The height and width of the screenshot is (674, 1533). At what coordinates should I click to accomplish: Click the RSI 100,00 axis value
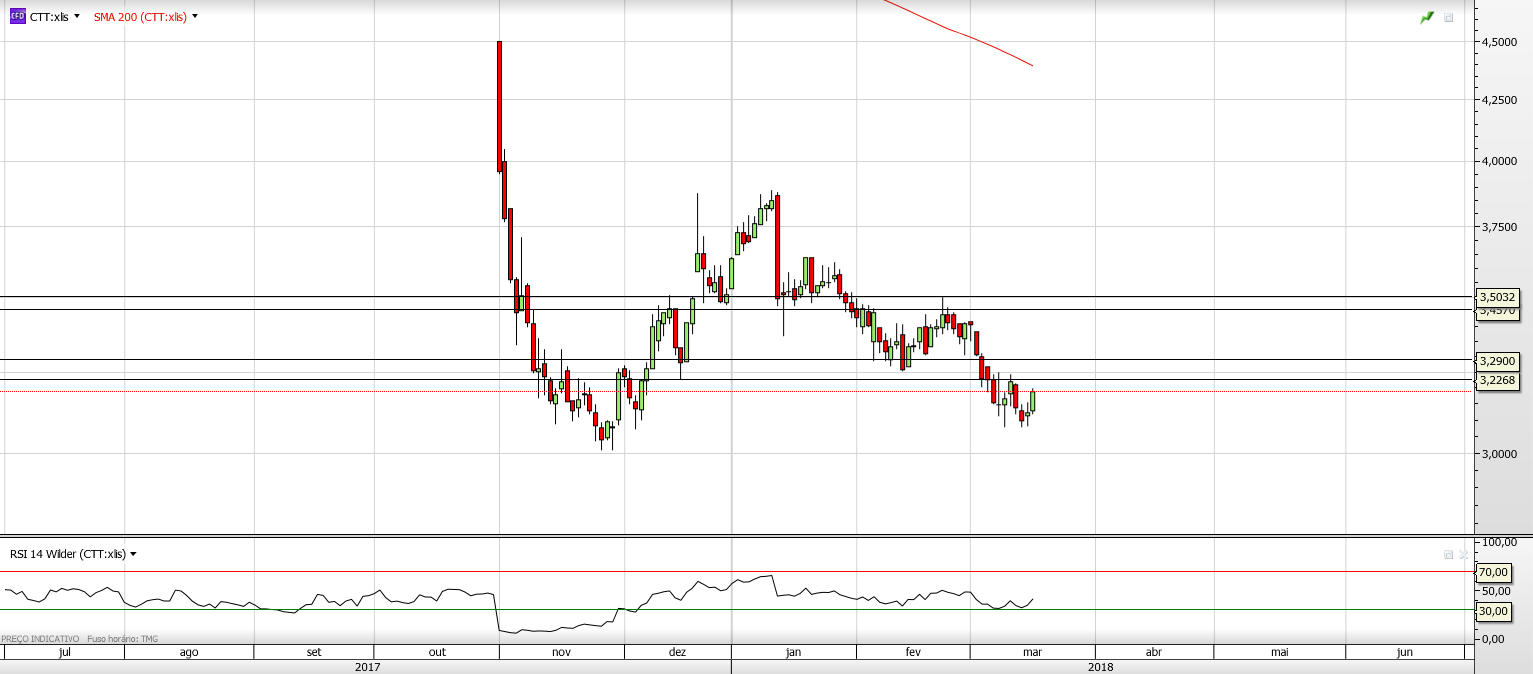click(1501, 542)
